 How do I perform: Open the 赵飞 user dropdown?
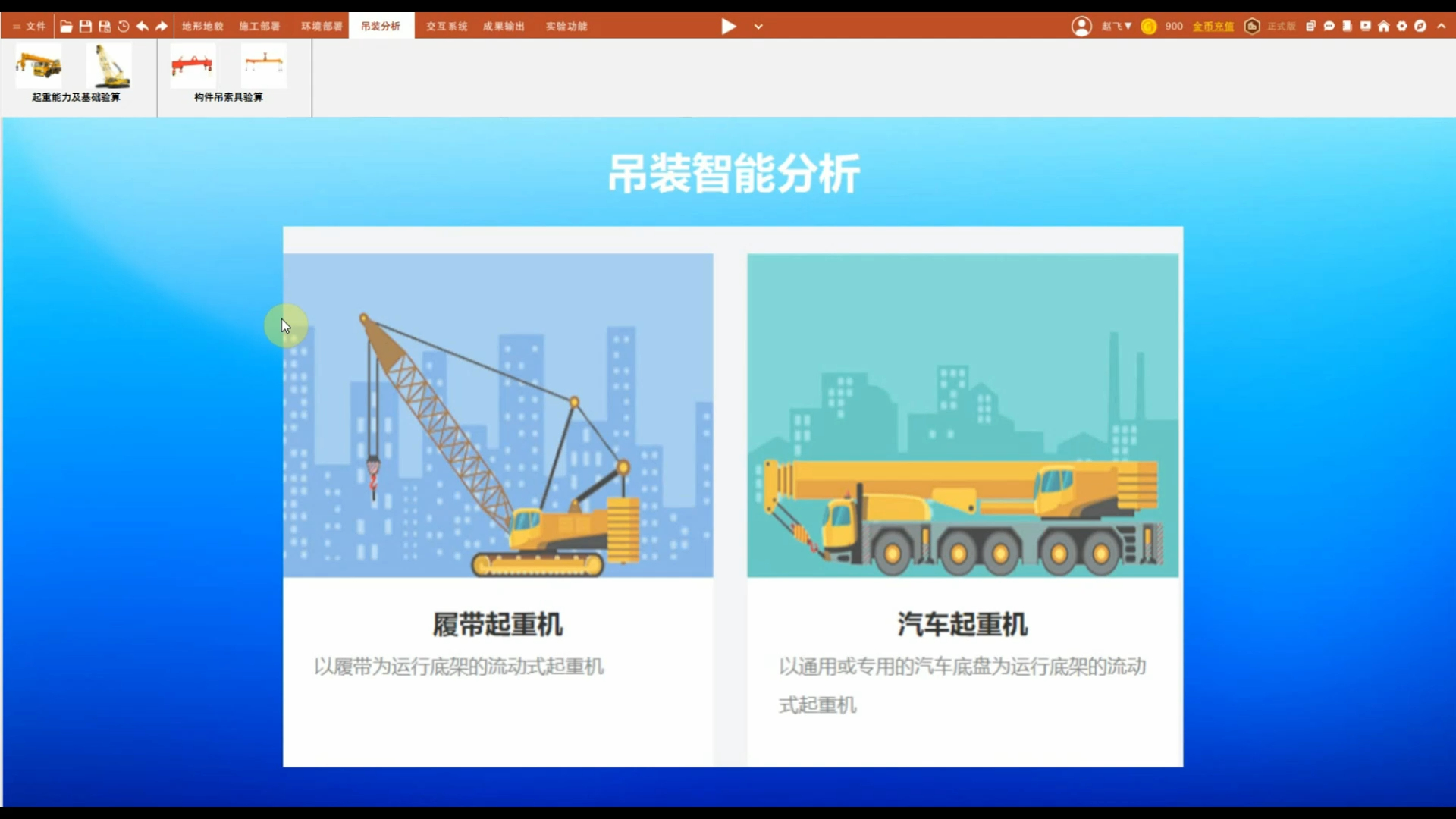pos(1115,25)
